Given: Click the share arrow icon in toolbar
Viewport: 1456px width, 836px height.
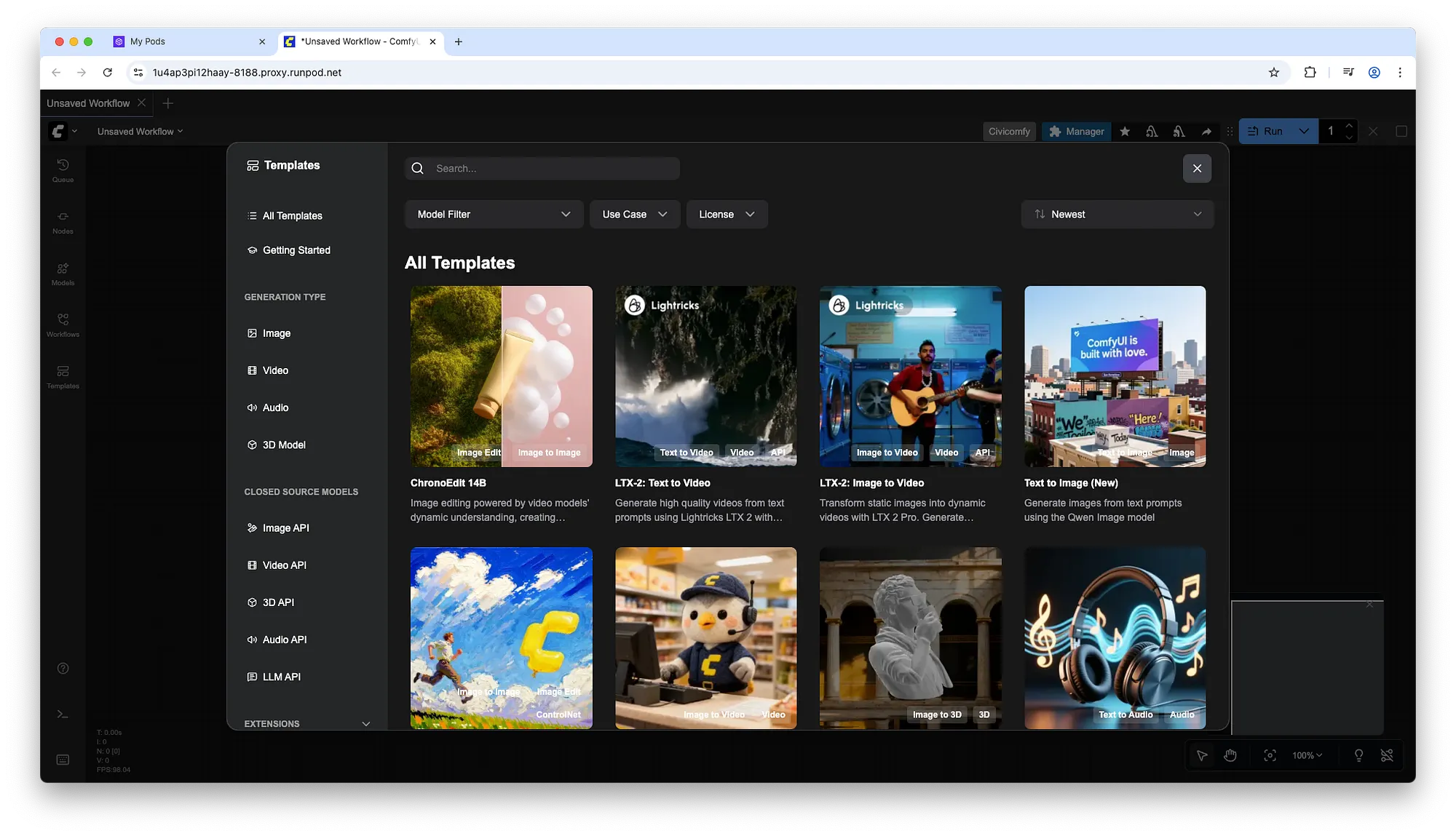Looking at the screenshot, I should [1206, 131].
